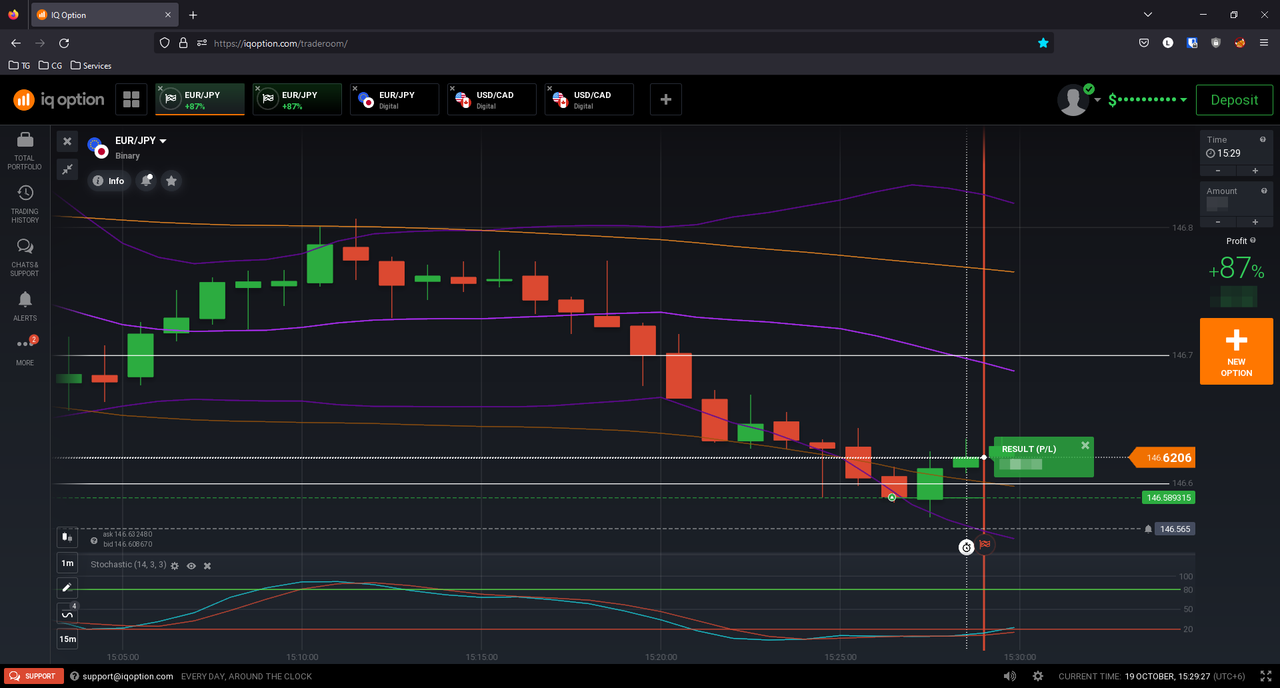This screenshot has width=1280, height=688.
Task: Click the Amount input field
Action: tap(1236, 198)
